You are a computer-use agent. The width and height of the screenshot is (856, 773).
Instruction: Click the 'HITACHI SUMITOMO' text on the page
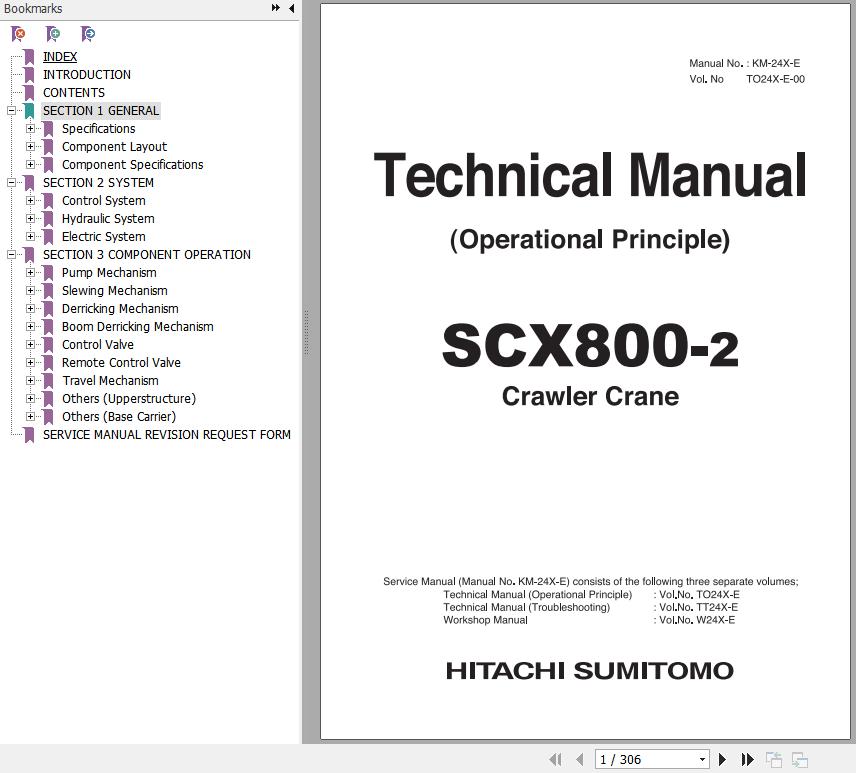click(590, 671)
